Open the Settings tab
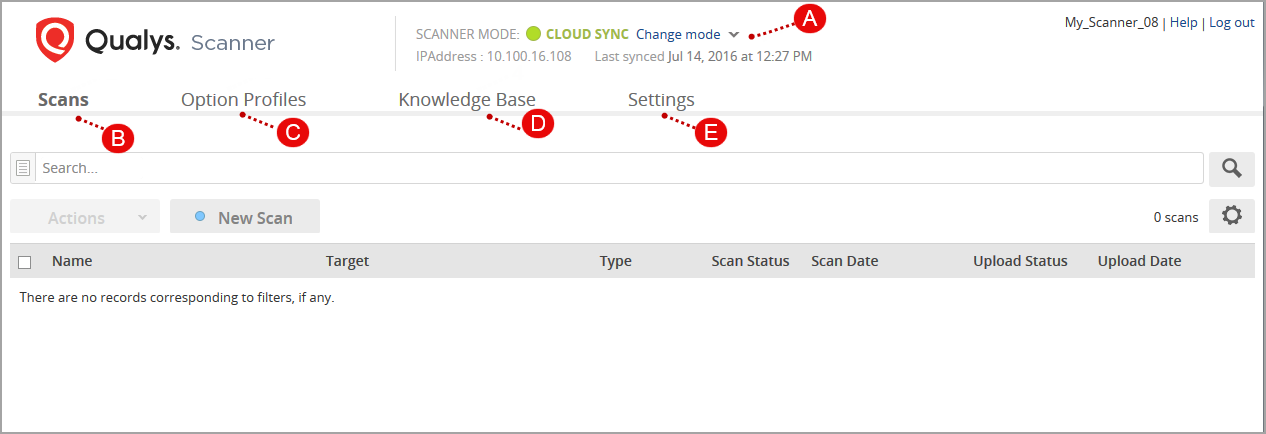The width and height of the screenshot is (1266, 434). click(x=661, y=100)
